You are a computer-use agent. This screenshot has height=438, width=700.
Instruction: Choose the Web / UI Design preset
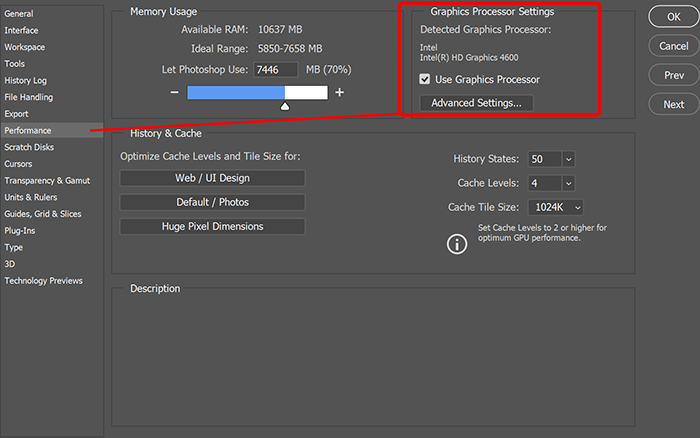[212, 178]
